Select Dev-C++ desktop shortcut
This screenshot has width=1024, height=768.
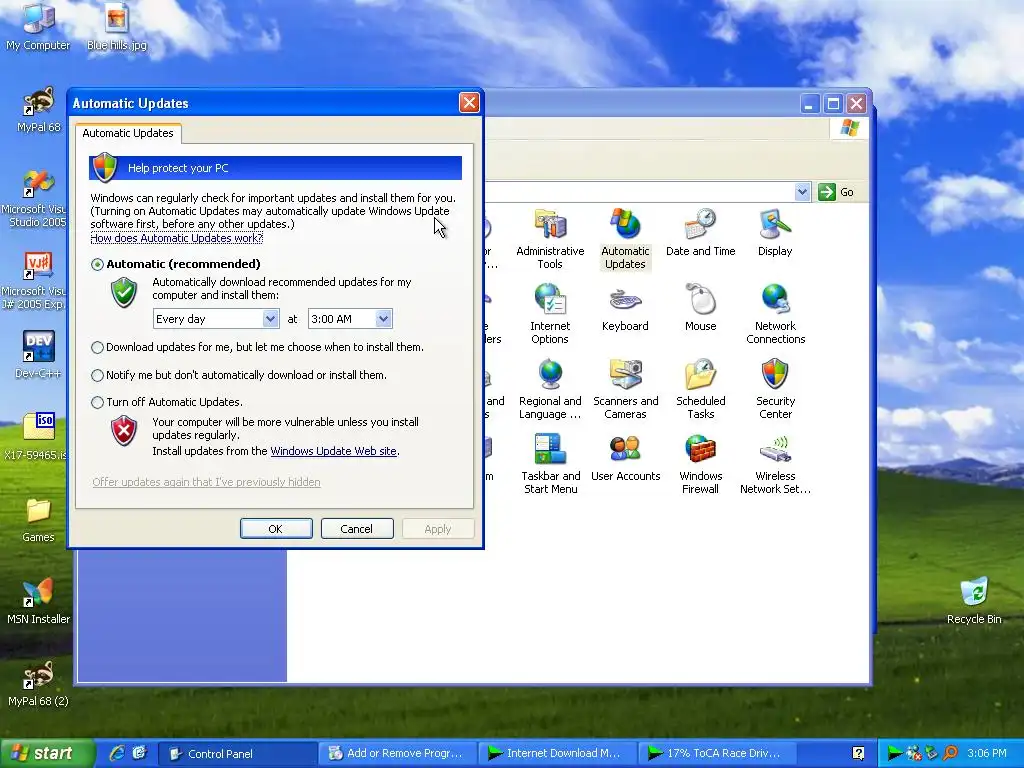click(38, 355)
